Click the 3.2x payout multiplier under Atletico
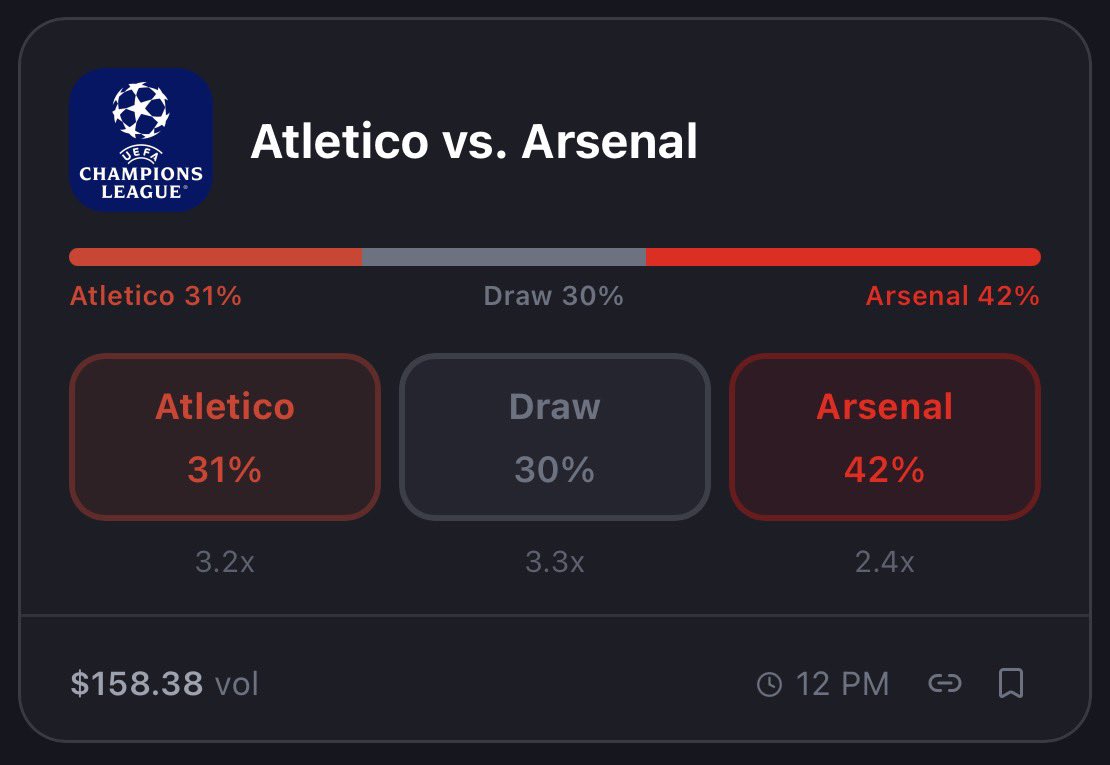 click(x=224, y=563)
